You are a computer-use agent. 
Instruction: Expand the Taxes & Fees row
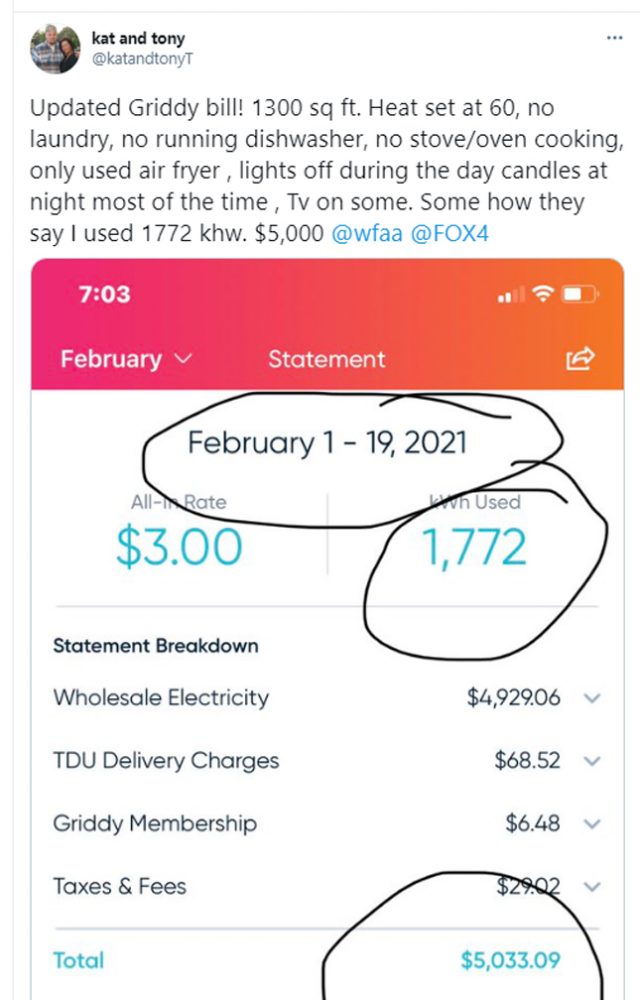pyautogui.click(x=592, y=887)
